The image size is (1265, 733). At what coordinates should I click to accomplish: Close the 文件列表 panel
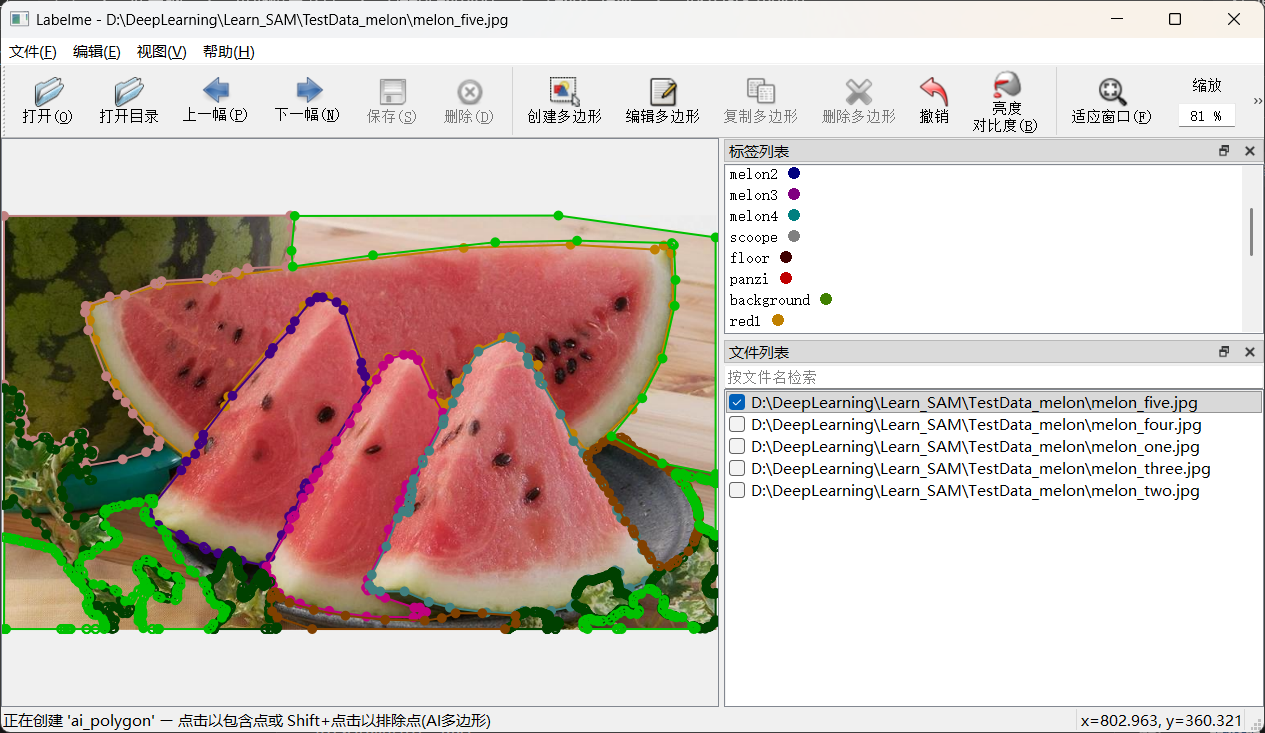pyautogui.click(x=1249, y=352)
